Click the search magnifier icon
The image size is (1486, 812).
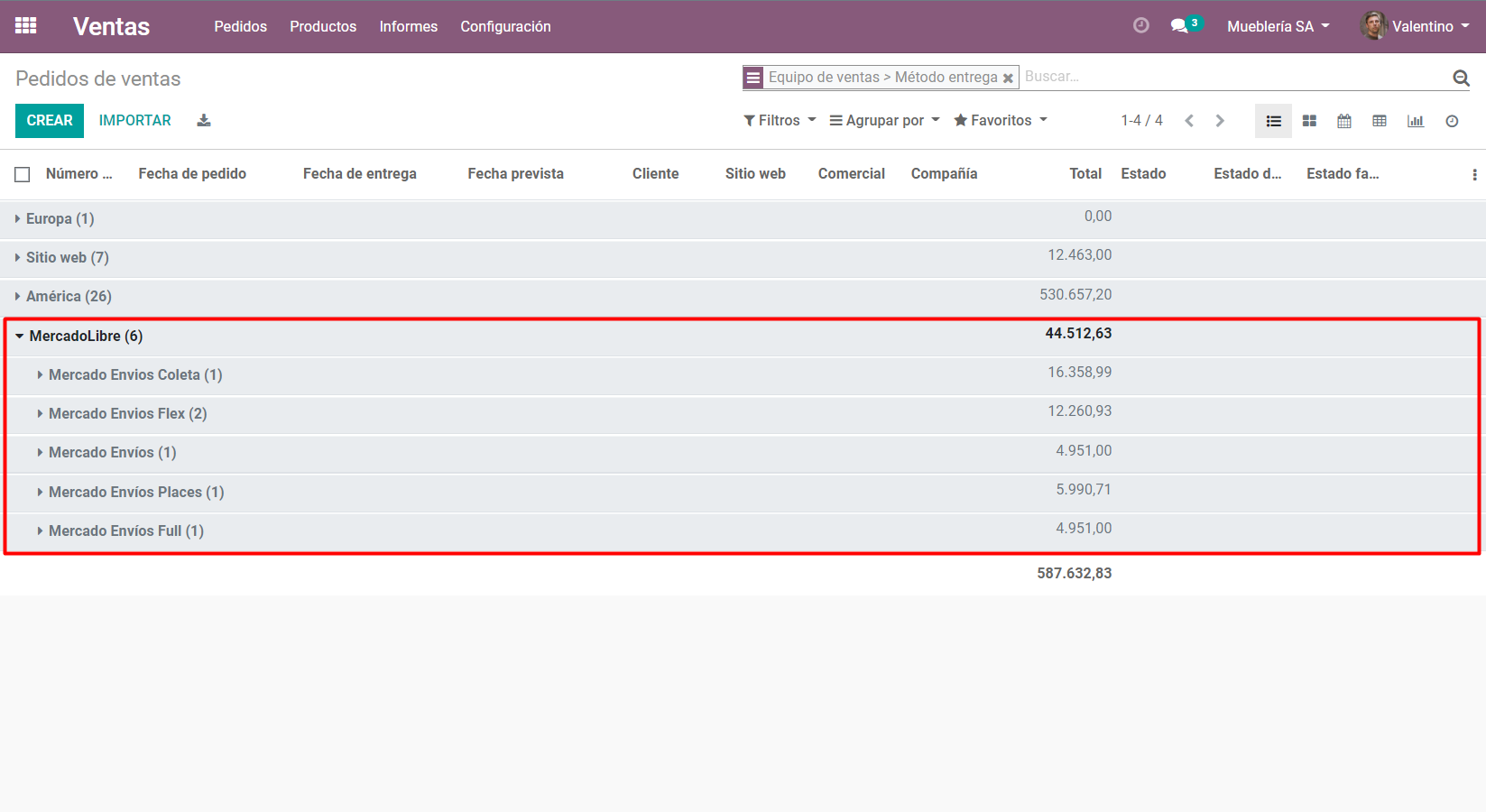[1461, 78]
